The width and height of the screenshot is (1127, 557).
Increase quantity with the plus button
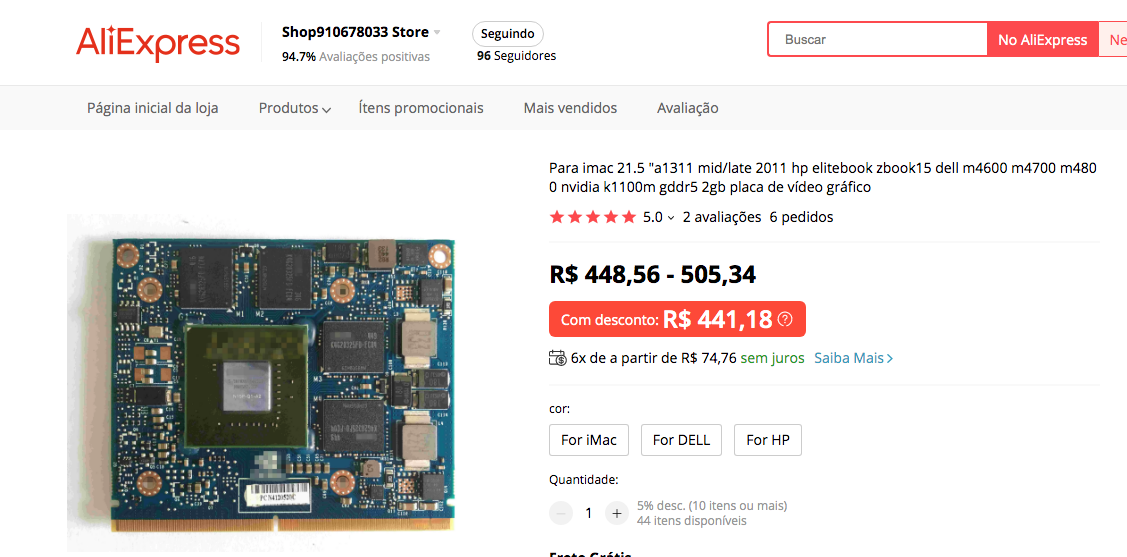(616, 513)
